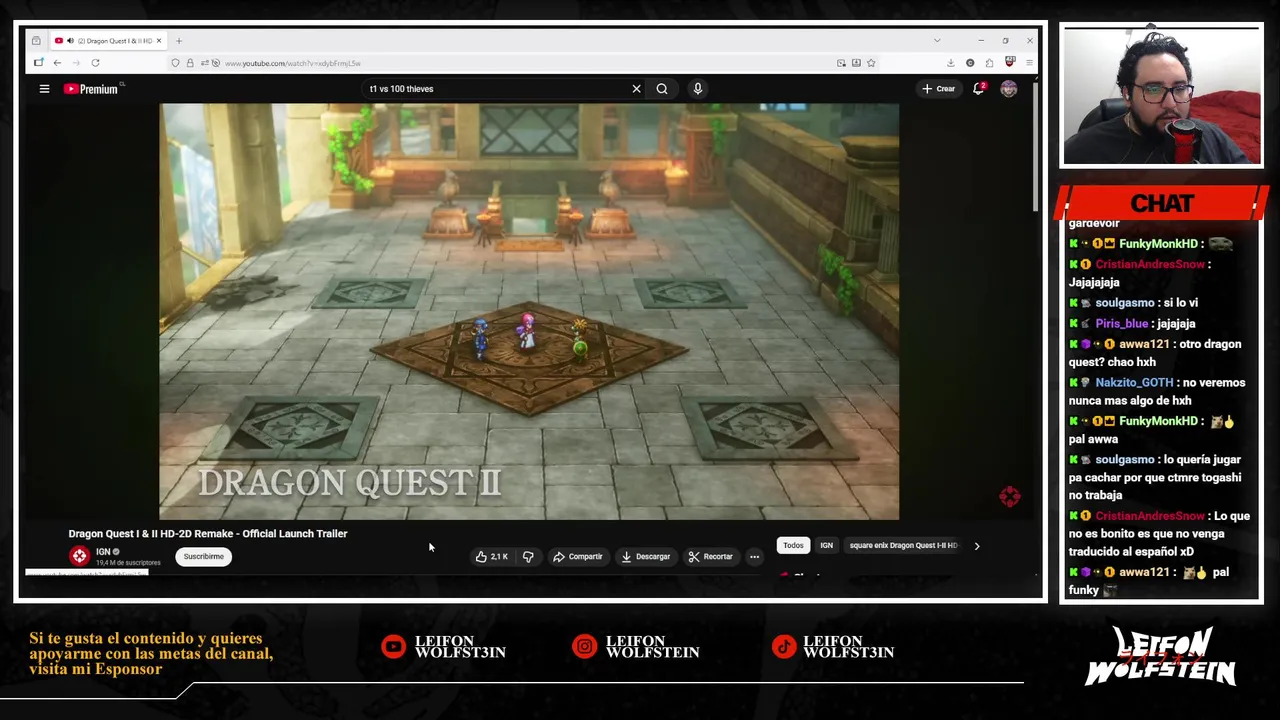Open the picture-in-picture icon in address bar
1280x720 pixels.
click(x=841, y=63)
